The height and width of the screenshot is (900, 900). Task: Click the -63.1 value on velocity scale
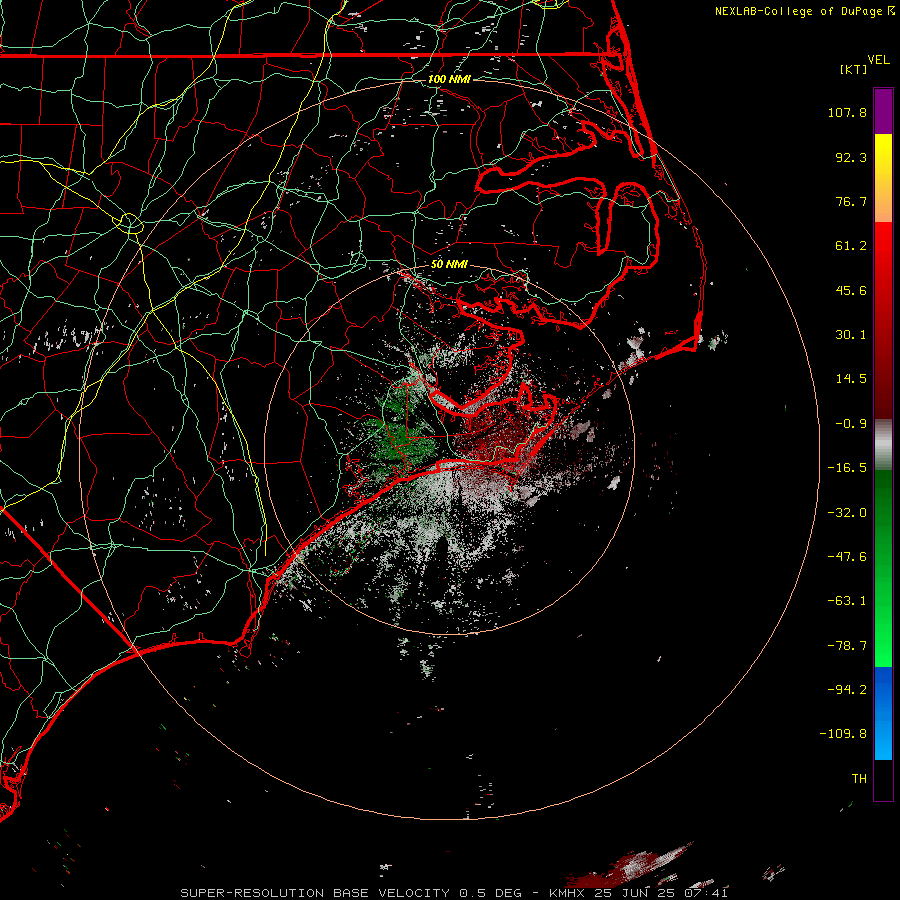click(847, 601)
